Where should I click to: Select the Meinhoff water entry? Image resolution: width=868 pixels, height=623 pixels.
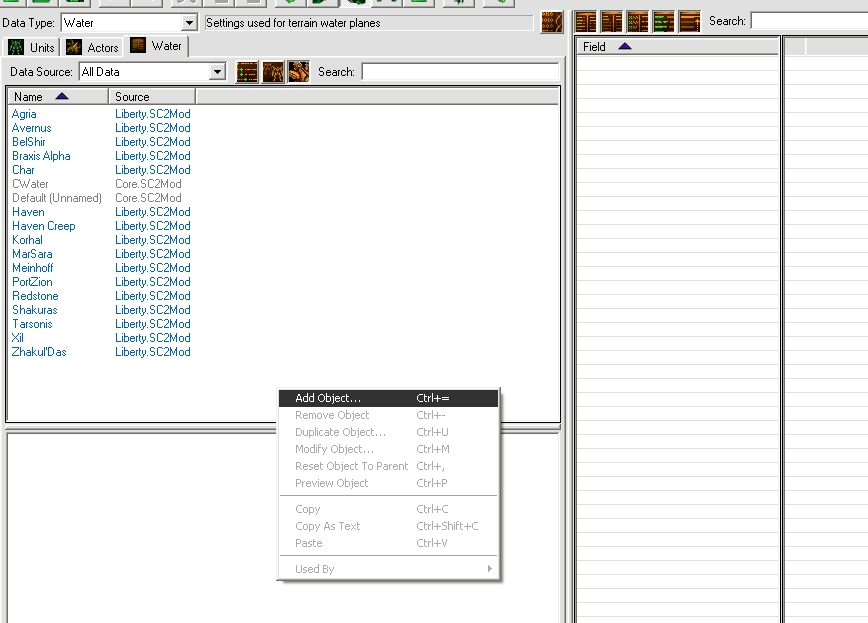[x=33, y=268]
